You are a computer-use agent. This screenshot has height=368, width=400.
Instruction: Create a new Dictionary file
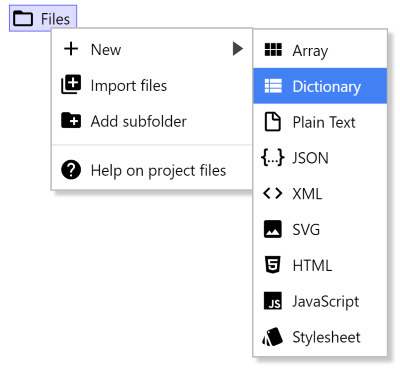(x=320, y=86)
